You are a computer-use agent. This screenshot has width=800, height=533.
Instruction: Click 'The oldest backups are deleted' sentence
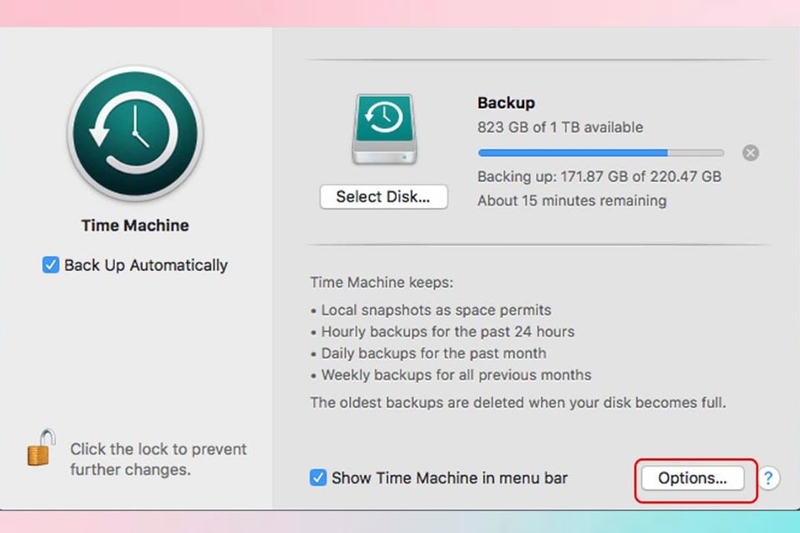coord(518,402)
